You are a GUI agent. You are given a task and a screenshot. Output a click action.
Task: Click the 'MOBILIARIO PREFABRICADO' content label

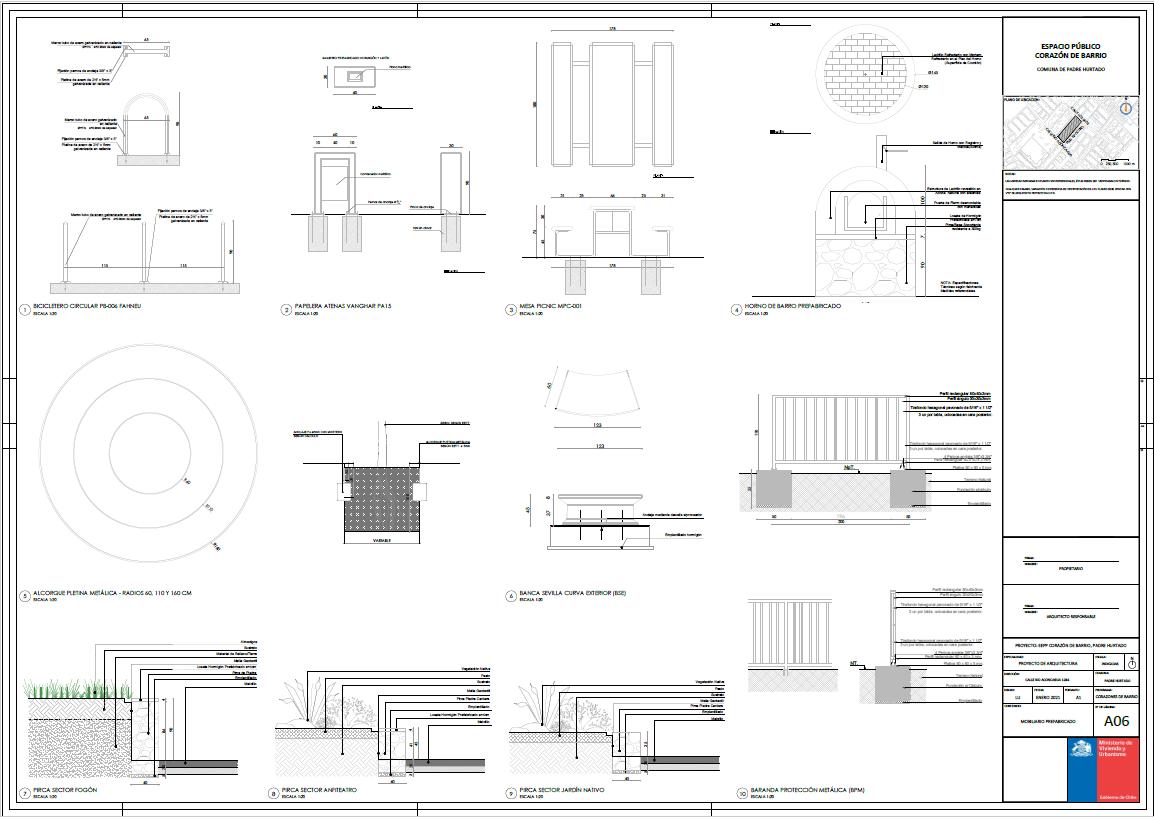pyautogui.click(x=1048, y=721)
